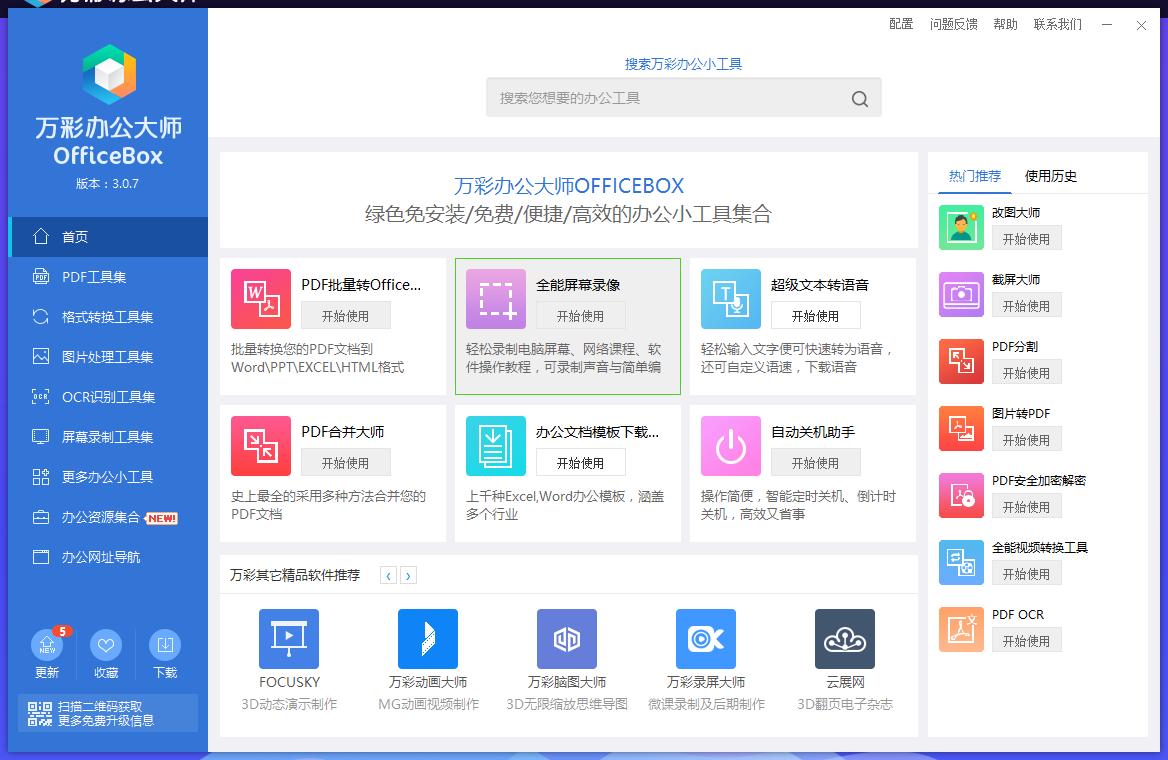
Task: Click the left arrow in software recommendations
Action: coord(388,576)
